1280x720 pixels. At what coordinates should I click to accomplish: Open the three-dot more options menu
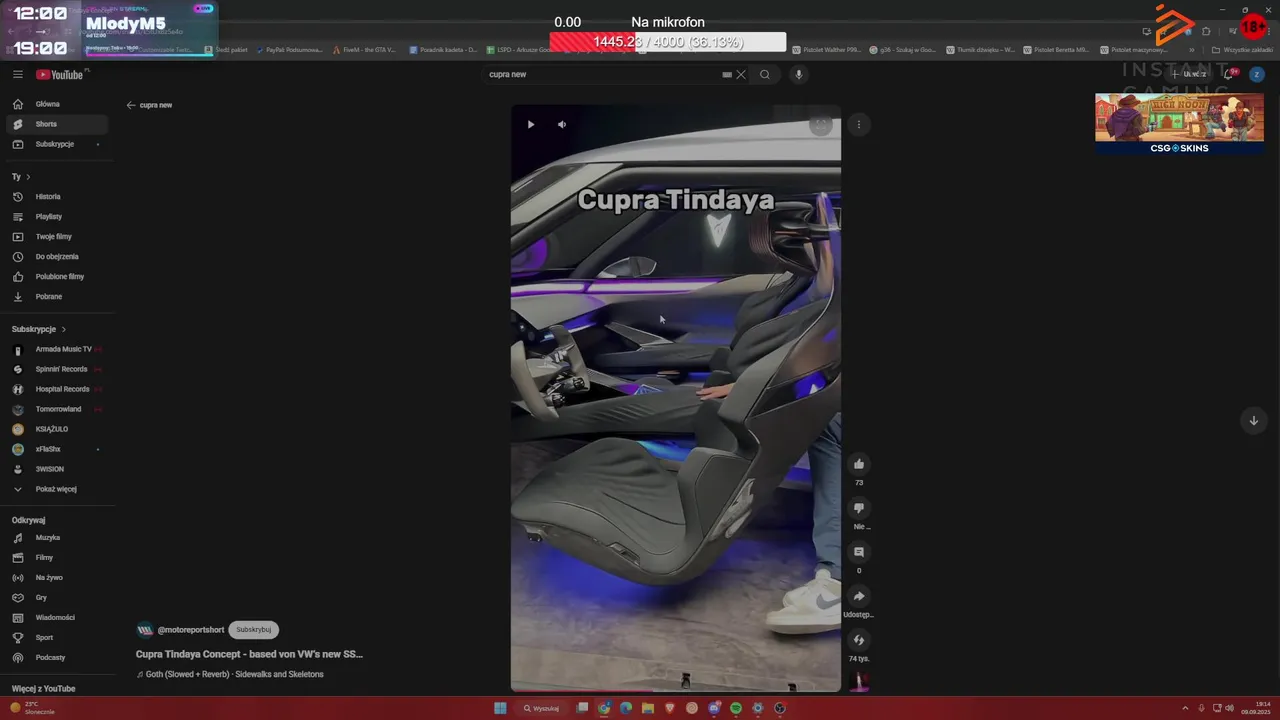tap(858, 124)
